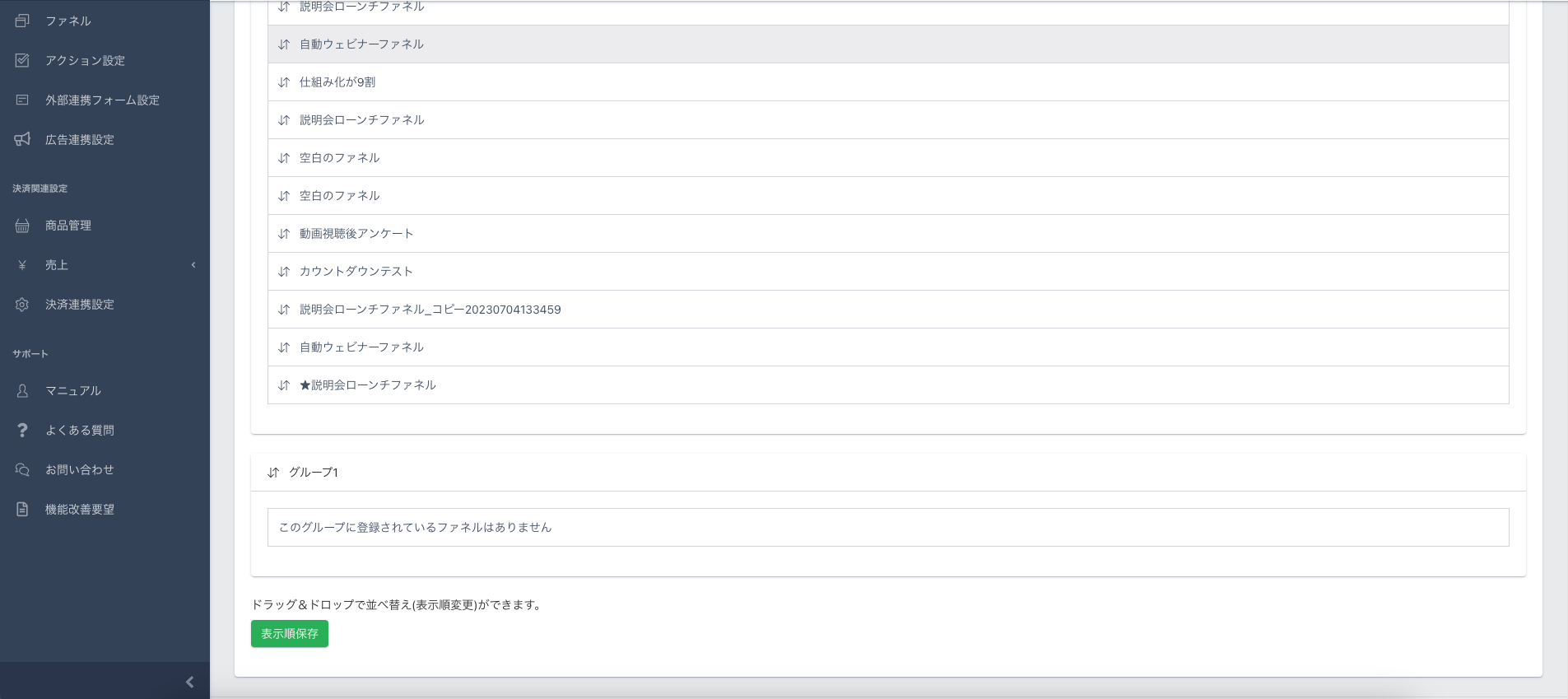Click the gear icon for payment integration
Image resolution: width=1568 pixels, height=699 pixels.
(22, 305)
